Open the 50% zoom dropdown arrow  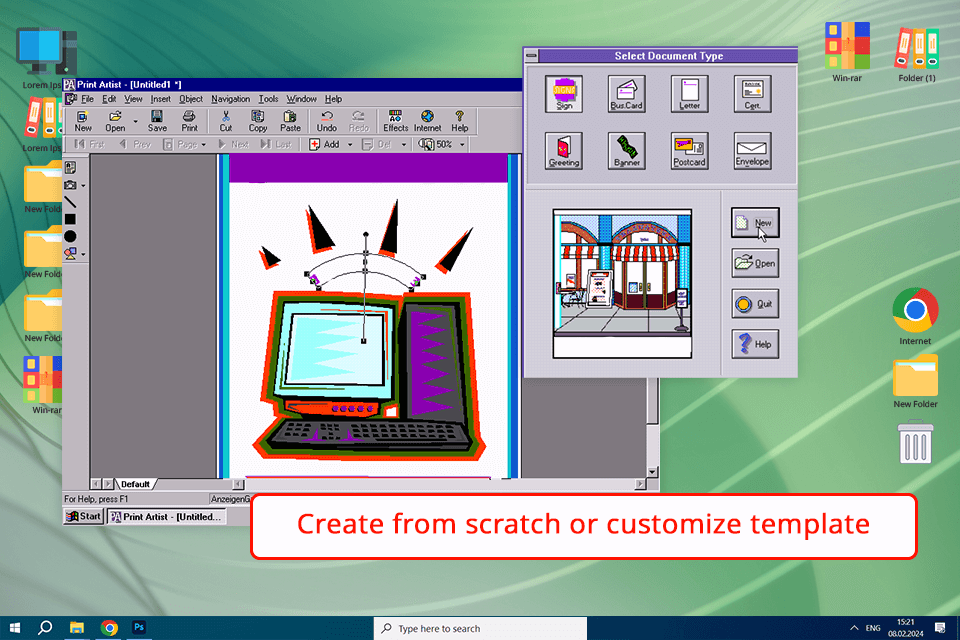click(462, 145)
